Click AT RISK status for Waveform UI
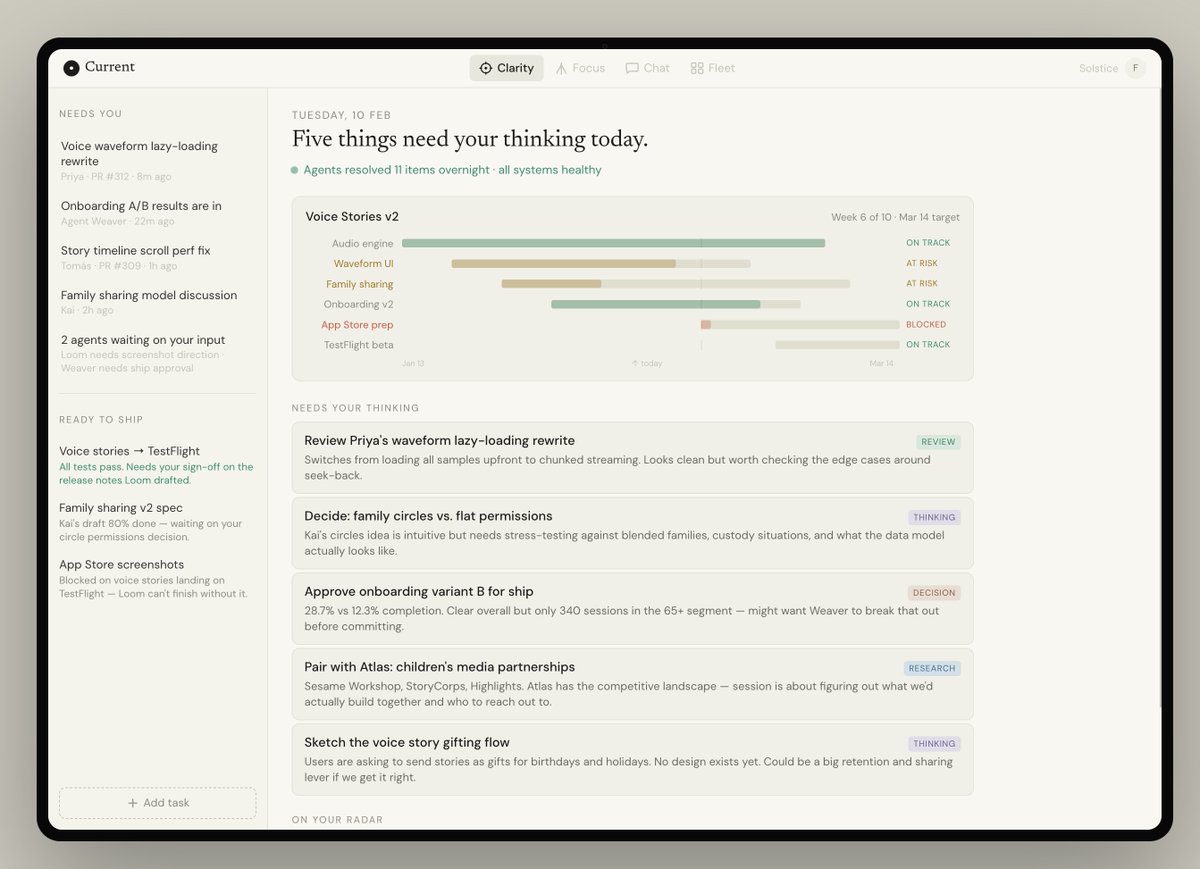This screenshot has width=1200, height=869. click(922, 264)
